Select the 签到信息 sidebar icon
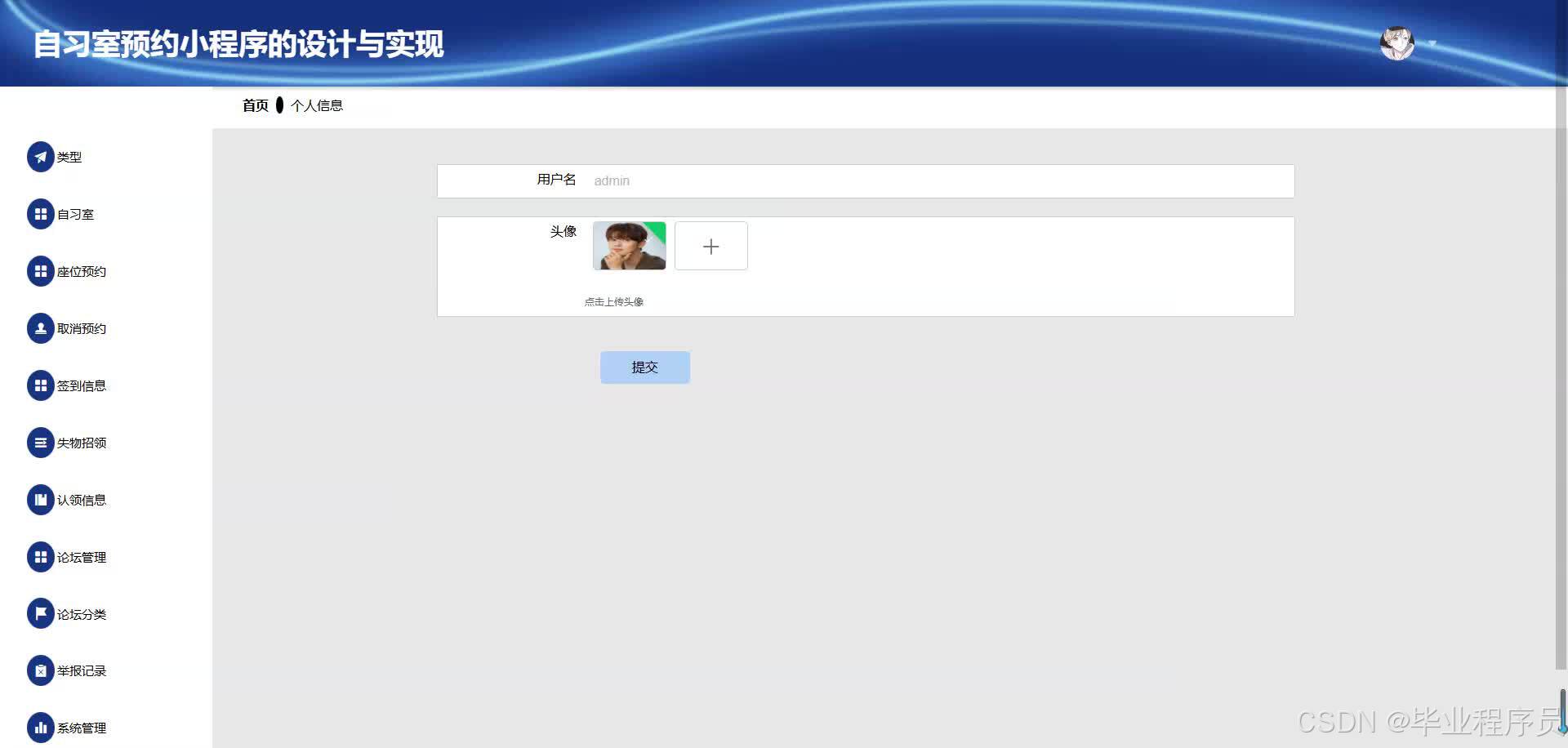 [41, 385]
